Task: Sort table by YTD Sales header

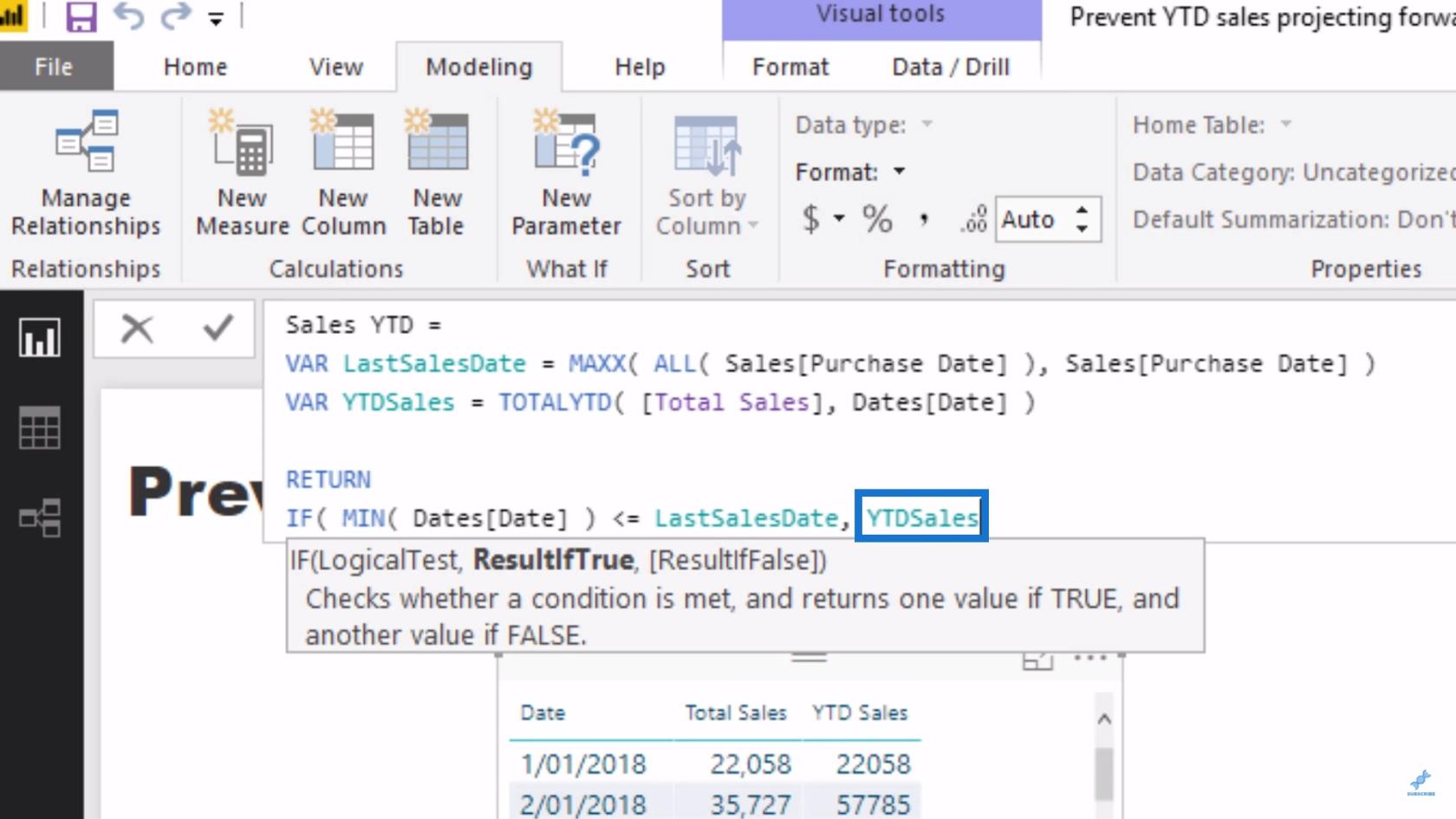Action: point(860,712)
